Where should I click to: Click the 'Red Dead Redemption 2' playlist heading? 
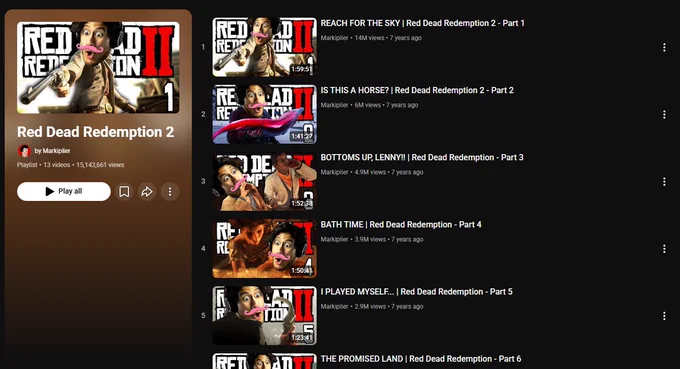point(95,132)
